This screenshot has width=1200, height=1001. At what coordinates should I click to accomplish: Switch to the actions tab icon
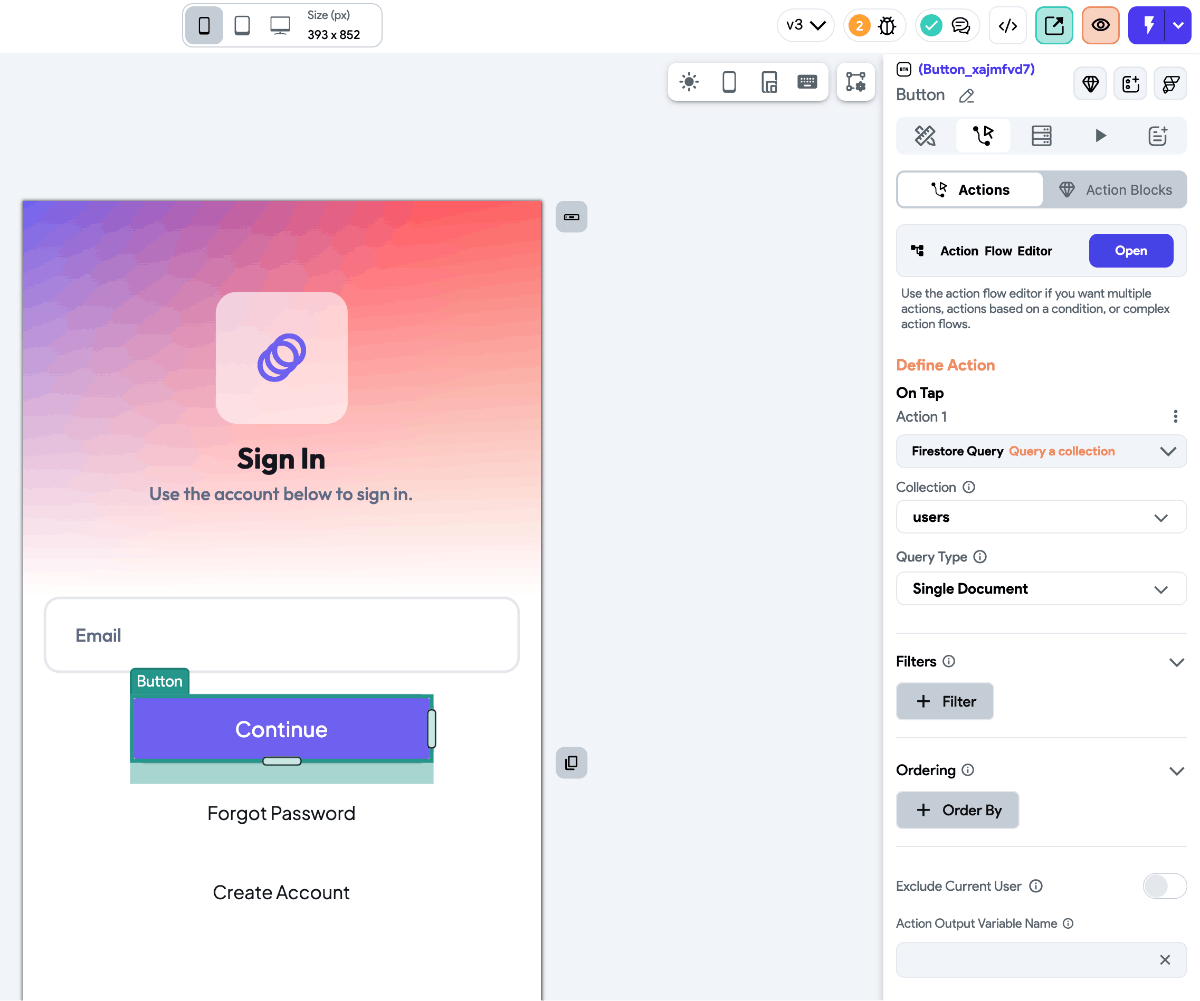point(983,136)
